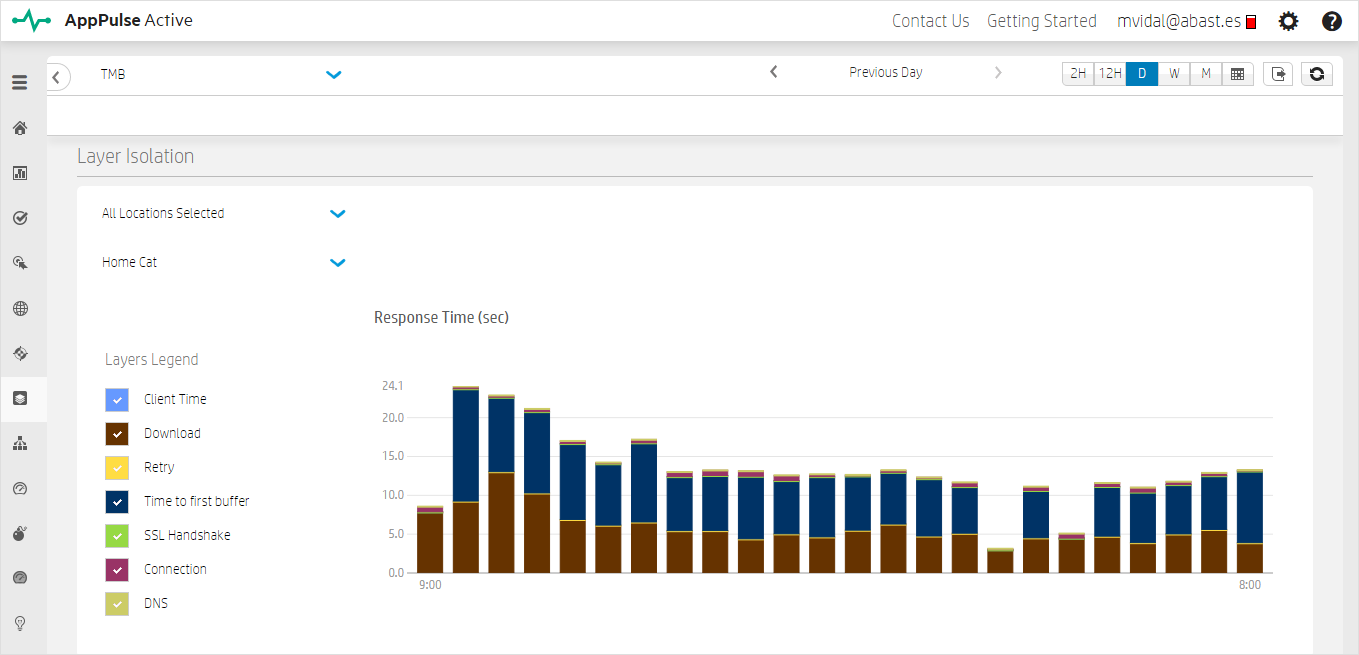Open the help question mark icon

(x=1331, y=21)
